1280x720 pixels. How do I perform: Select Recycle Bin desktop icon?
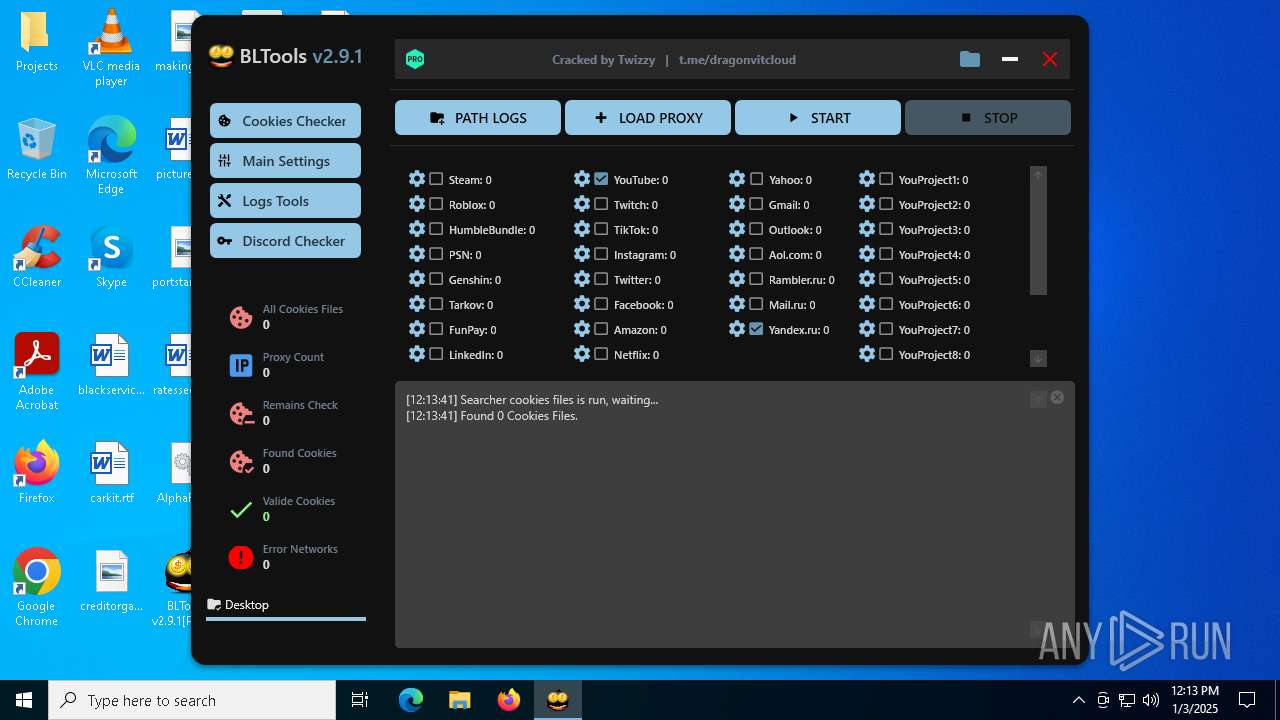click(36, 147)
